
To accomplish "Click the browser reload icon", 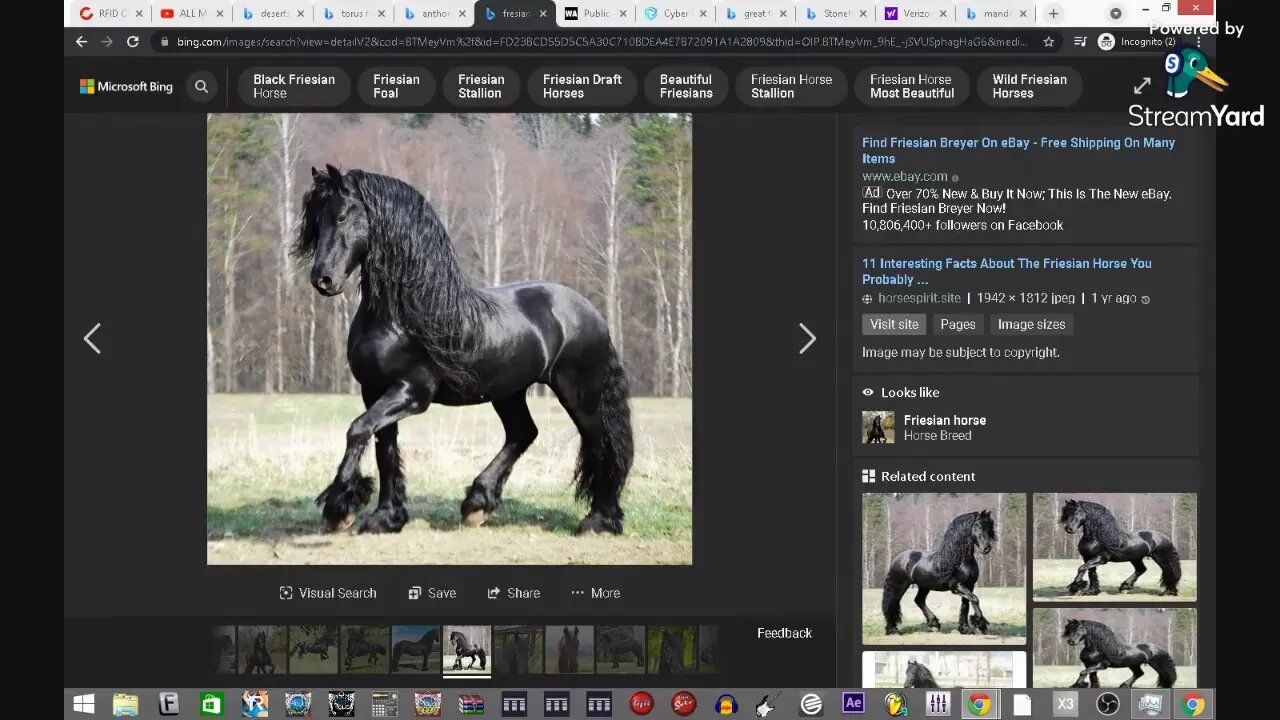I will 133,42.
